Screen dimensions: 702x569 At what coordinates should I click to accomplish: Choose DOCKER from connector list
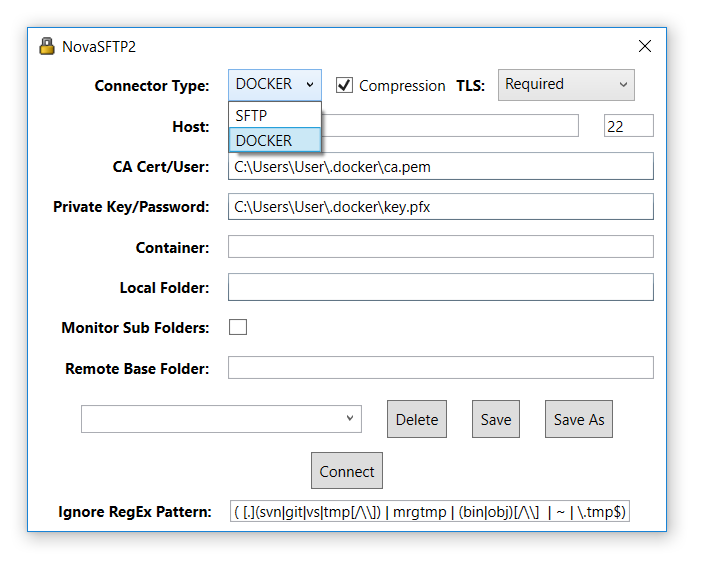(275, 140)
